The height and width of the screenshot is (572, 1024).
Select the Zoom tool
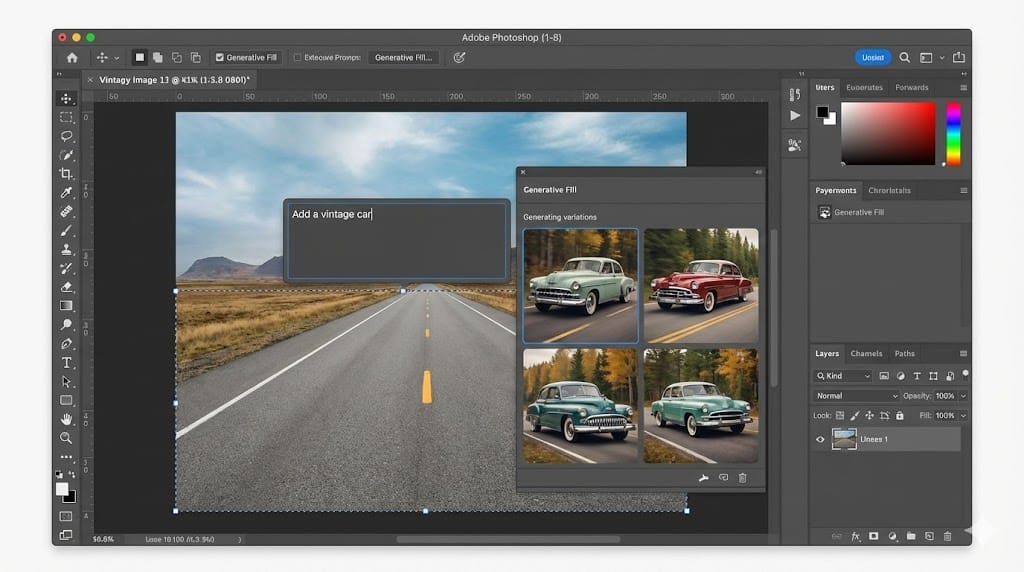click(x=67, y=437)
